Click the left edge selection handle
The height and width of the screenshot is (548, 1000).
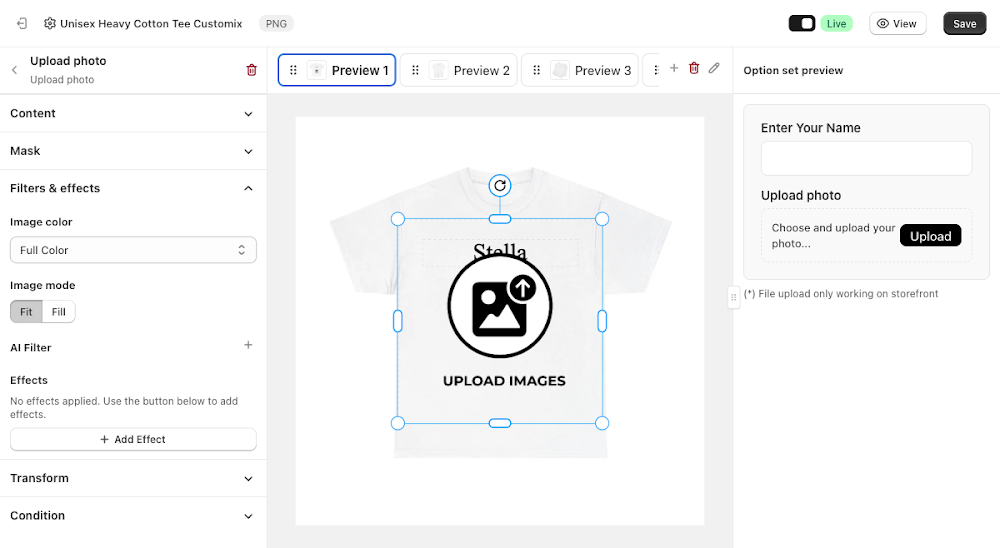click(x=398, y=321)
